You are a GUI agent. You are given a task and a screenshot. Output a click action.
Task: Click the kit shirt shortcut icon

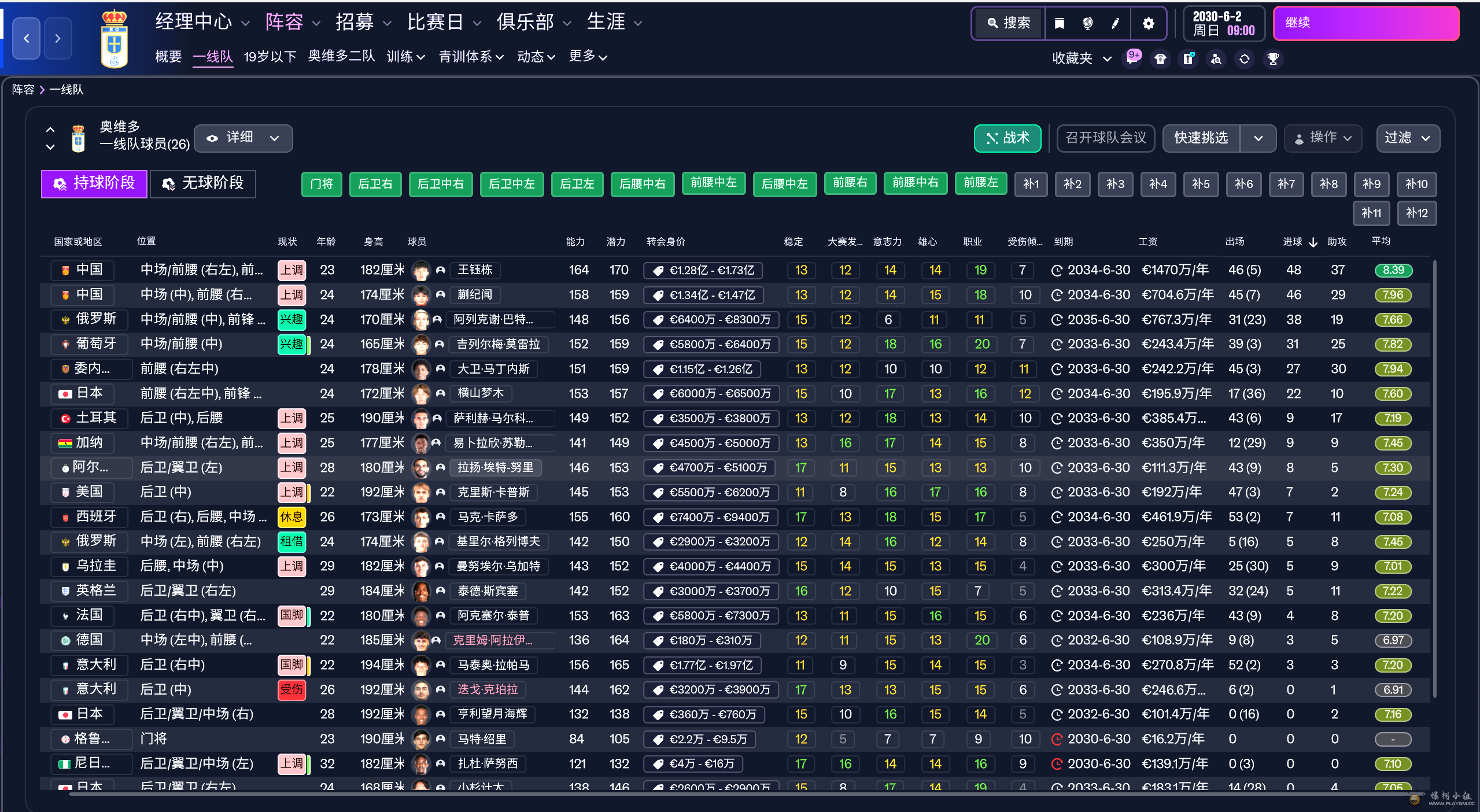coord(1160,58)
